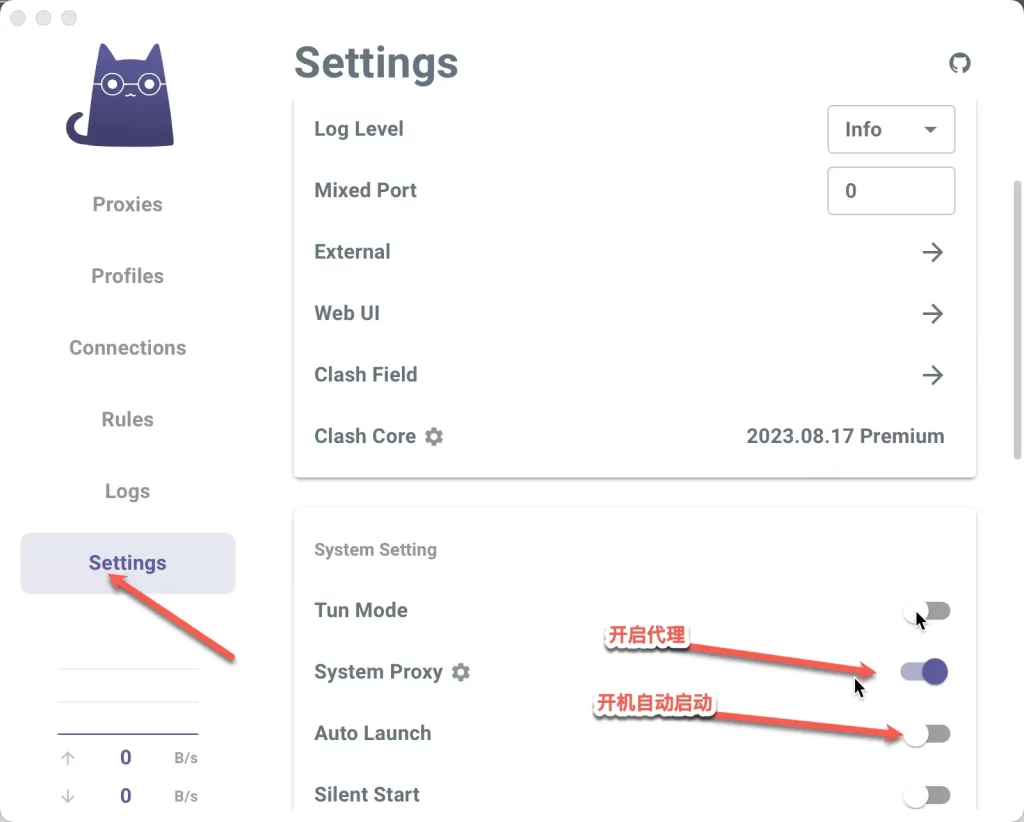Screen dimensions: 1024x822
Task: Disable the System Proxy switch
Action: tap(926, 672)
